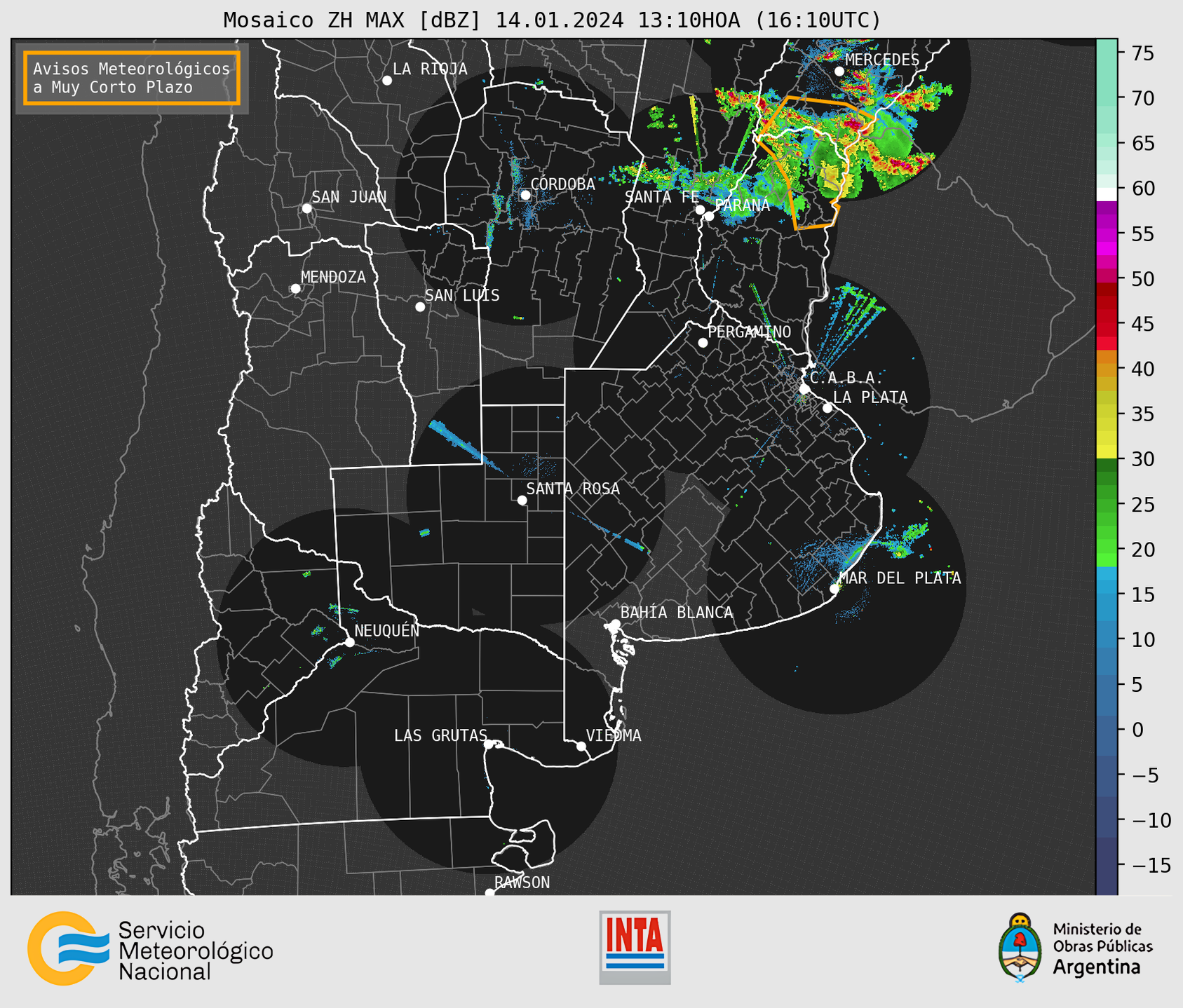Click the PERGAMINO city label
1183x1008 pixels.
point(750,332)
